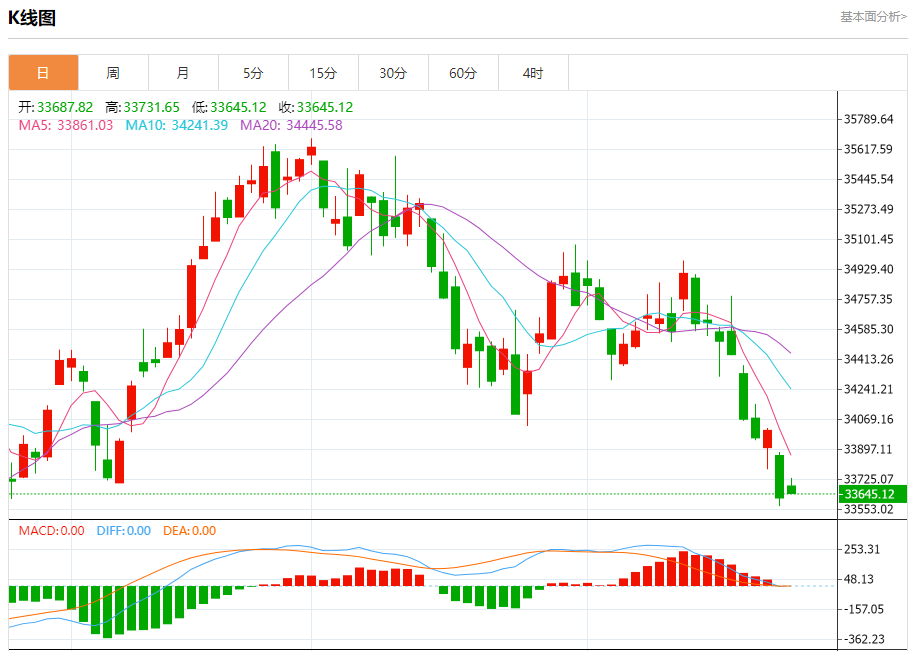Image resolution: width=916 pixels, height=651 pixels.
Task: Click the 34241.21 price axis label
Action: click(869, 389)
